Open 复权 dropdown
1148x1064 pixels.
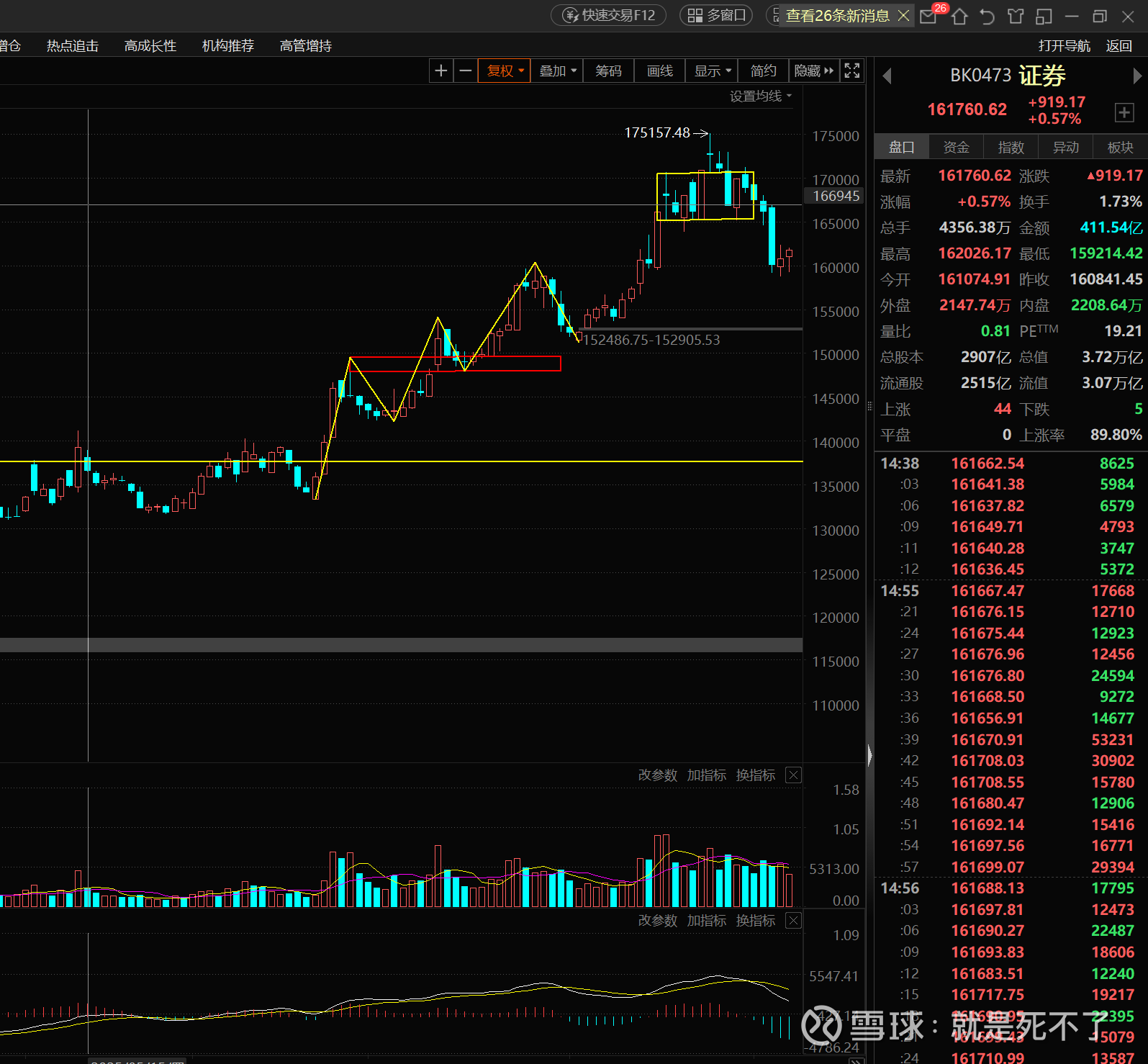click(x=505, y=71)
